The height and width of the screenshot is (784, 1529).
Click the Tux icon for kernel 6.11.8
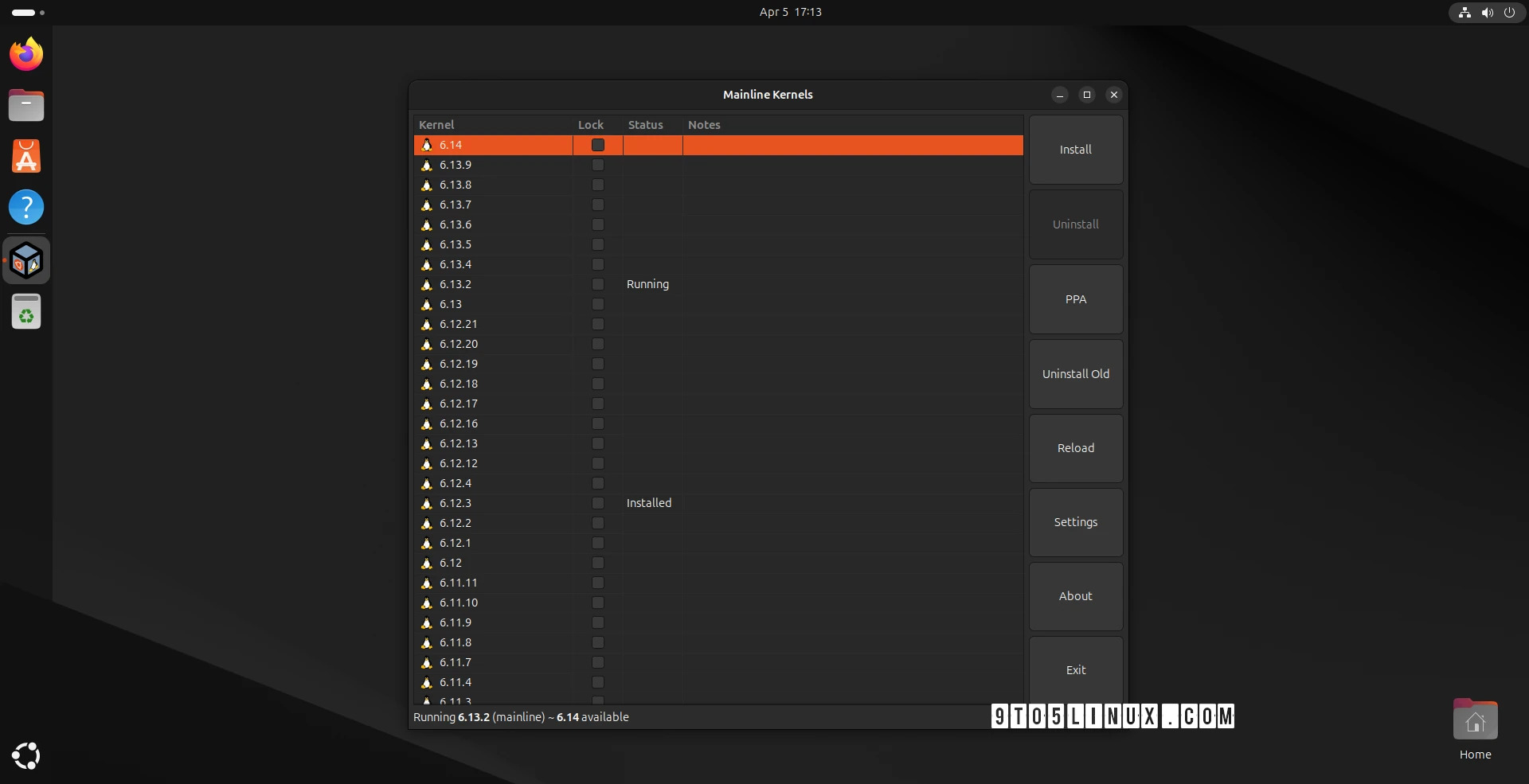click(427, 642)
